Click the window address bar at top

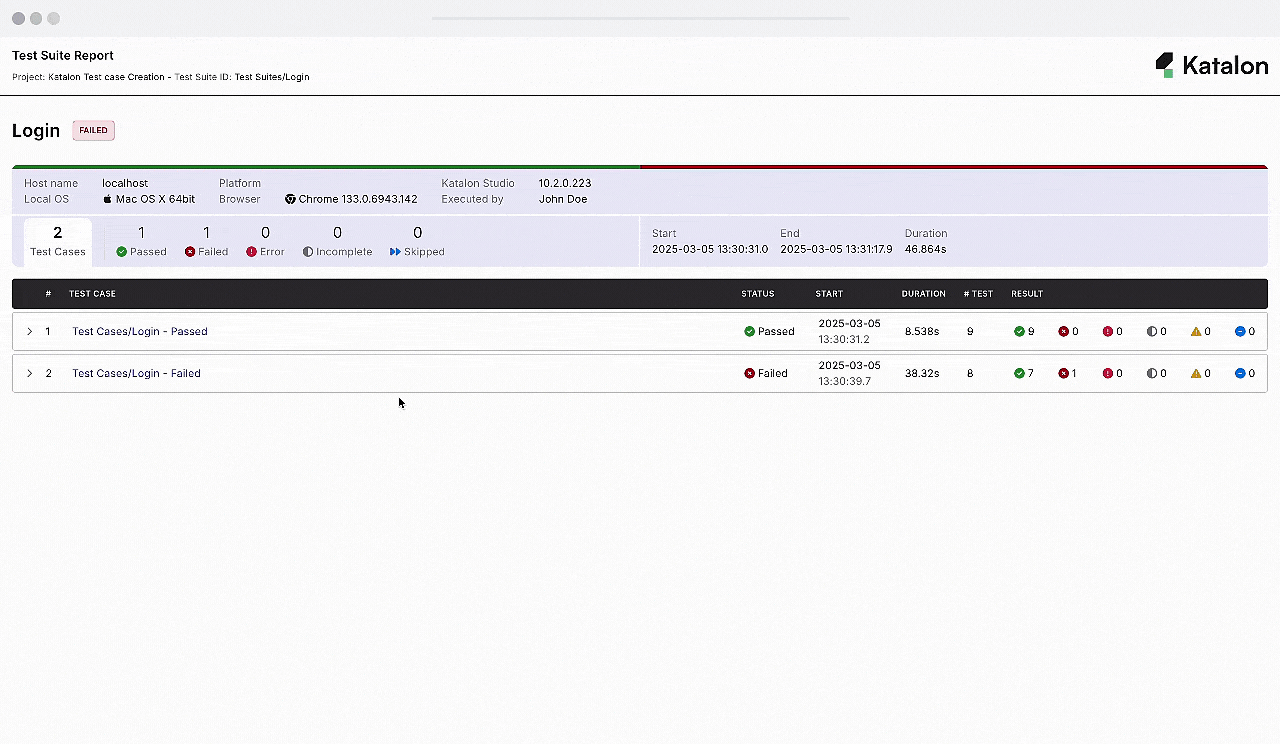coord(640,18)
